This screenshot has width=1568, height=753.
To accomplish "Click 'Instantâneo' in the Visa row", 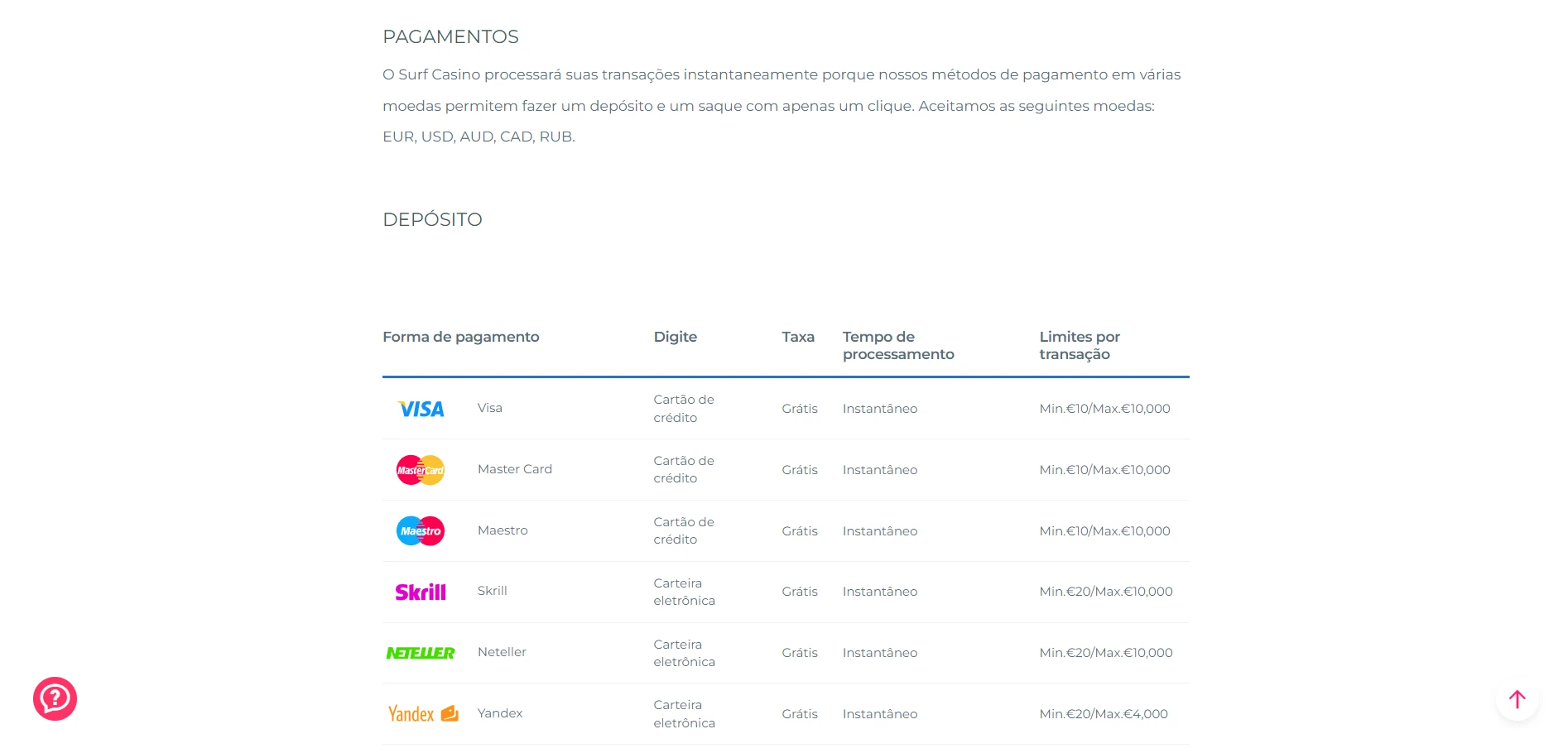I will tap(880, 409).
